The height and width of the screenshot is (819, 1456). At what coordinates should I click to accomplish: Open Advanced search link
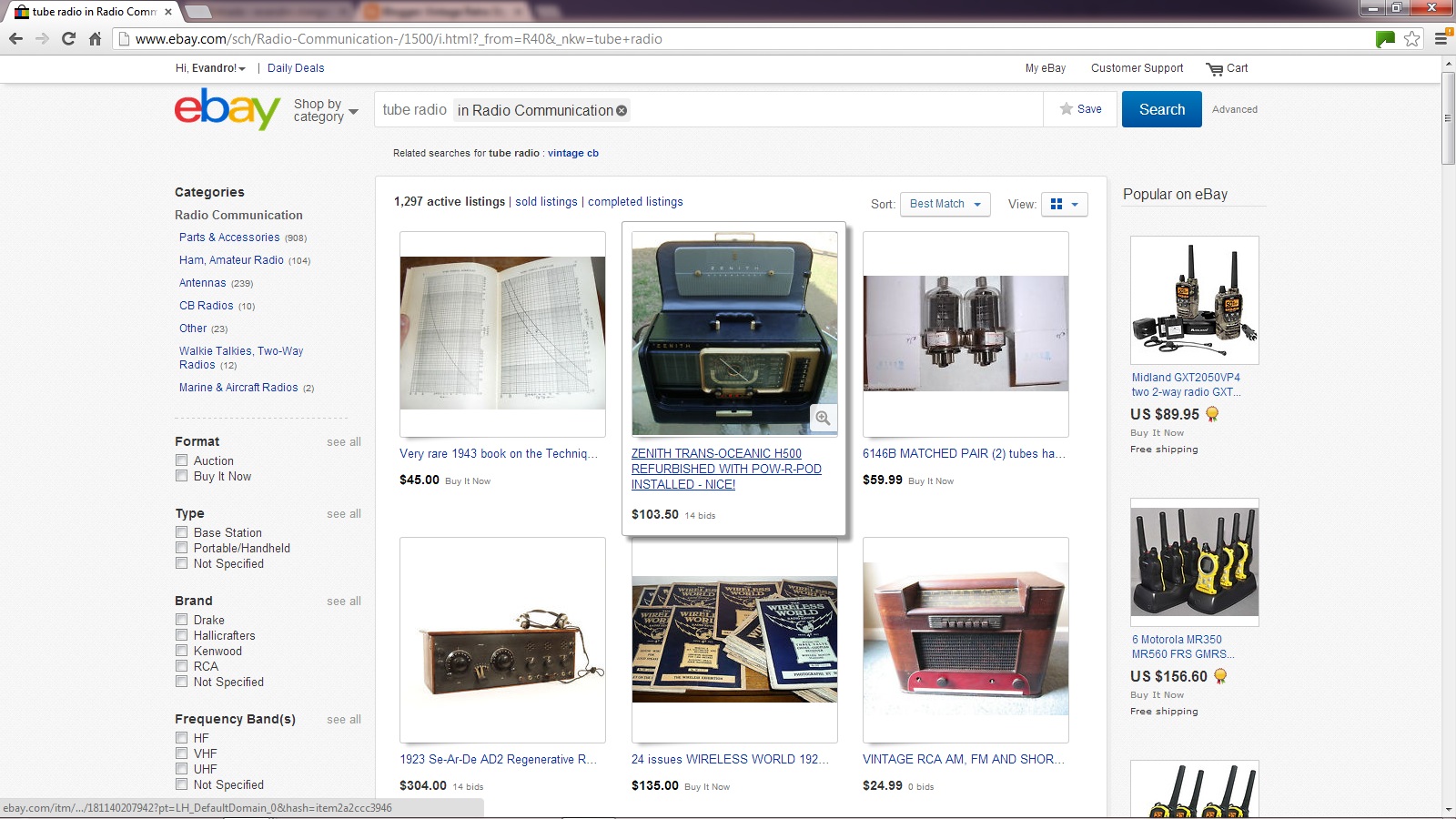click(1235, 109)
